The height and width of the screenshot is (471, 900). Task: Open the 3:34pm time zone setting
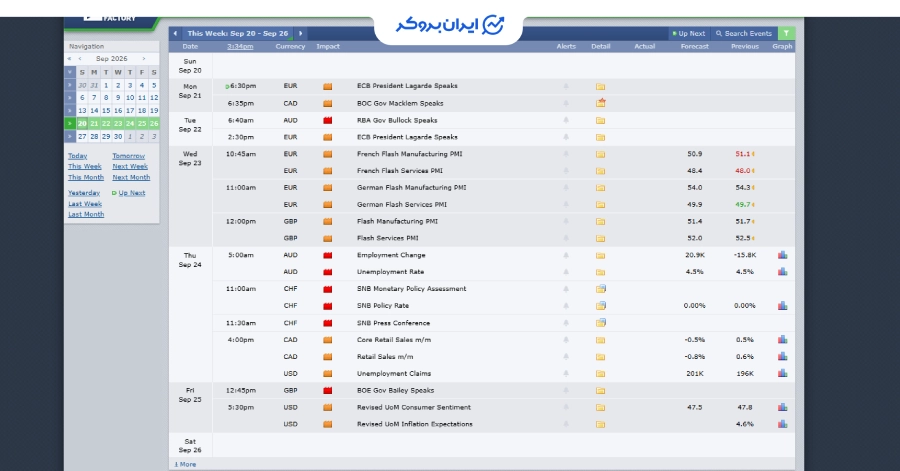pyautogui.click(x=240, y=46)
